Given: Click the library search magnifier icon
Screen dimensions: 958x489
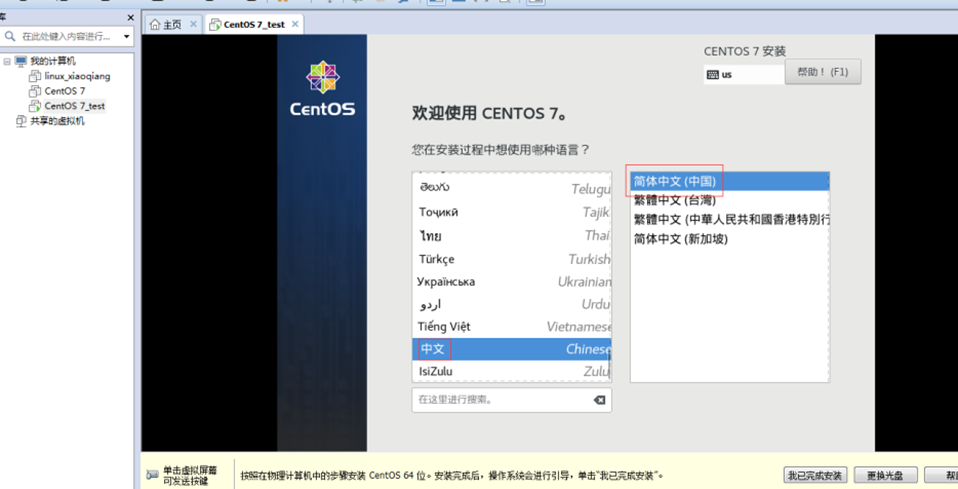Looking at the screenshot, I should [9, 37].
